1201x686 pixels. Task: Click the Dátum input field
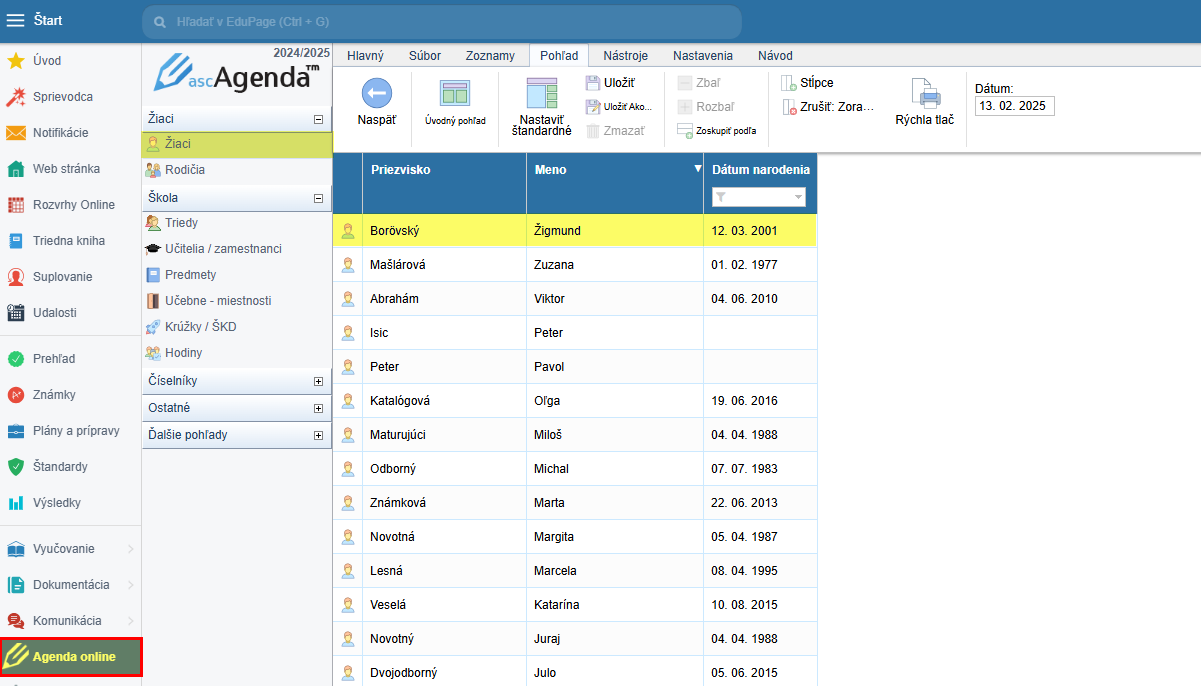coord(1014,106)
